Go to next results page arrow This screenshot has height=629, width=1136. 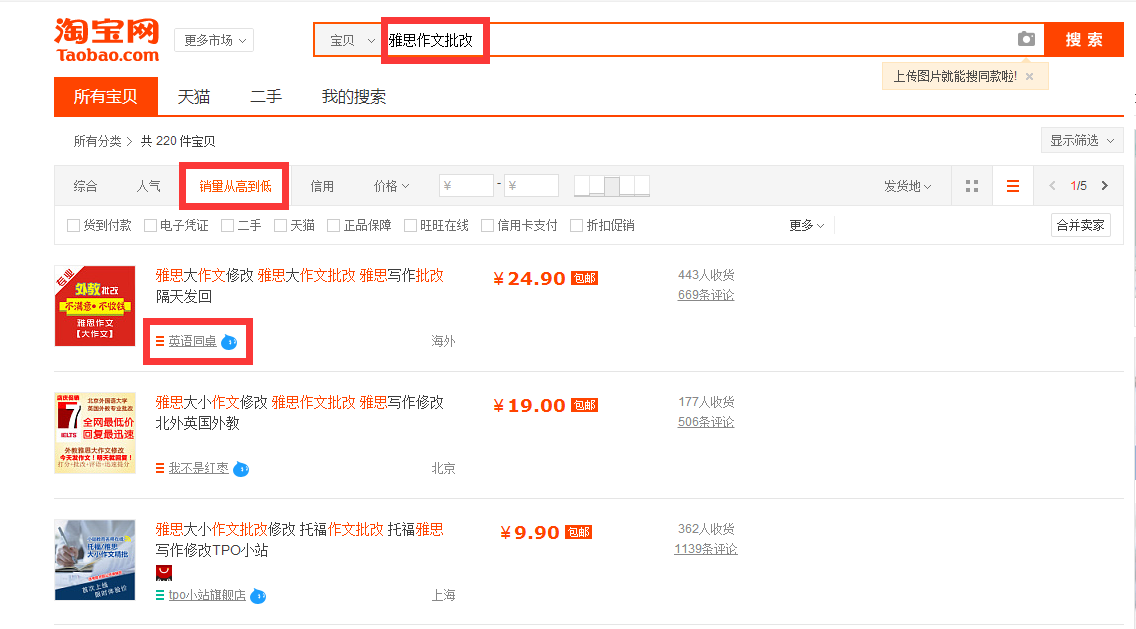click(x=1104, y=186)
